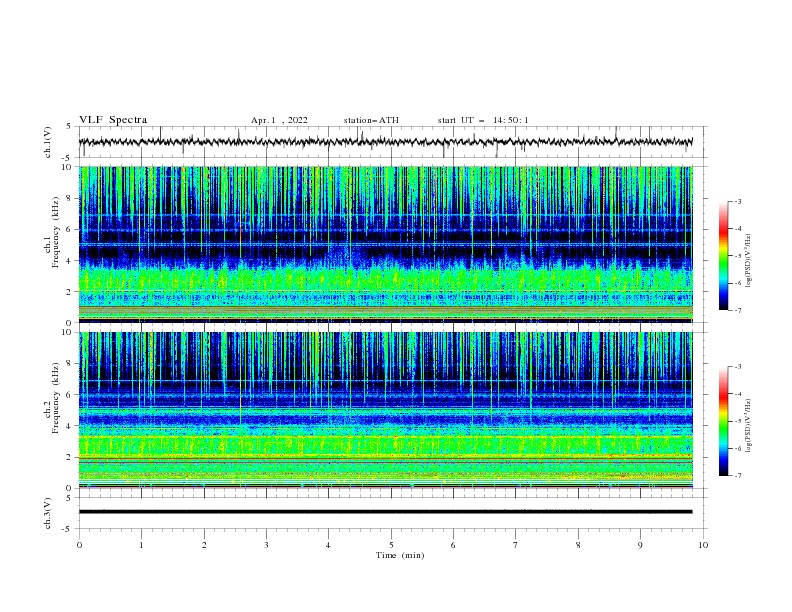Click the log(PSD) label next to ch.2 color bar

(x=749, y=426)
